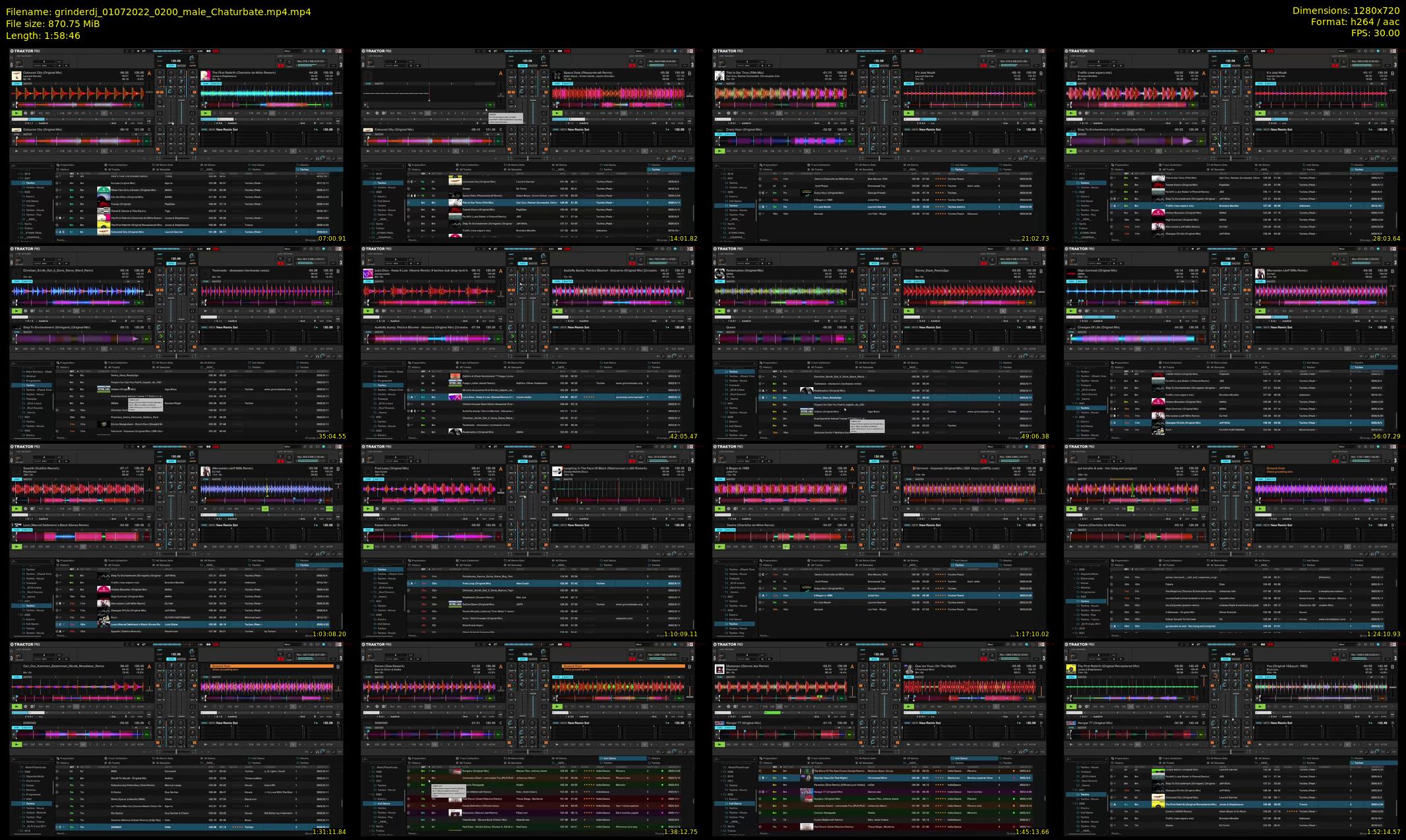1406x840 pixels.
Task: In the 07:00.91 frame, open the layout selector dropdown
Action: click(292, 51)
